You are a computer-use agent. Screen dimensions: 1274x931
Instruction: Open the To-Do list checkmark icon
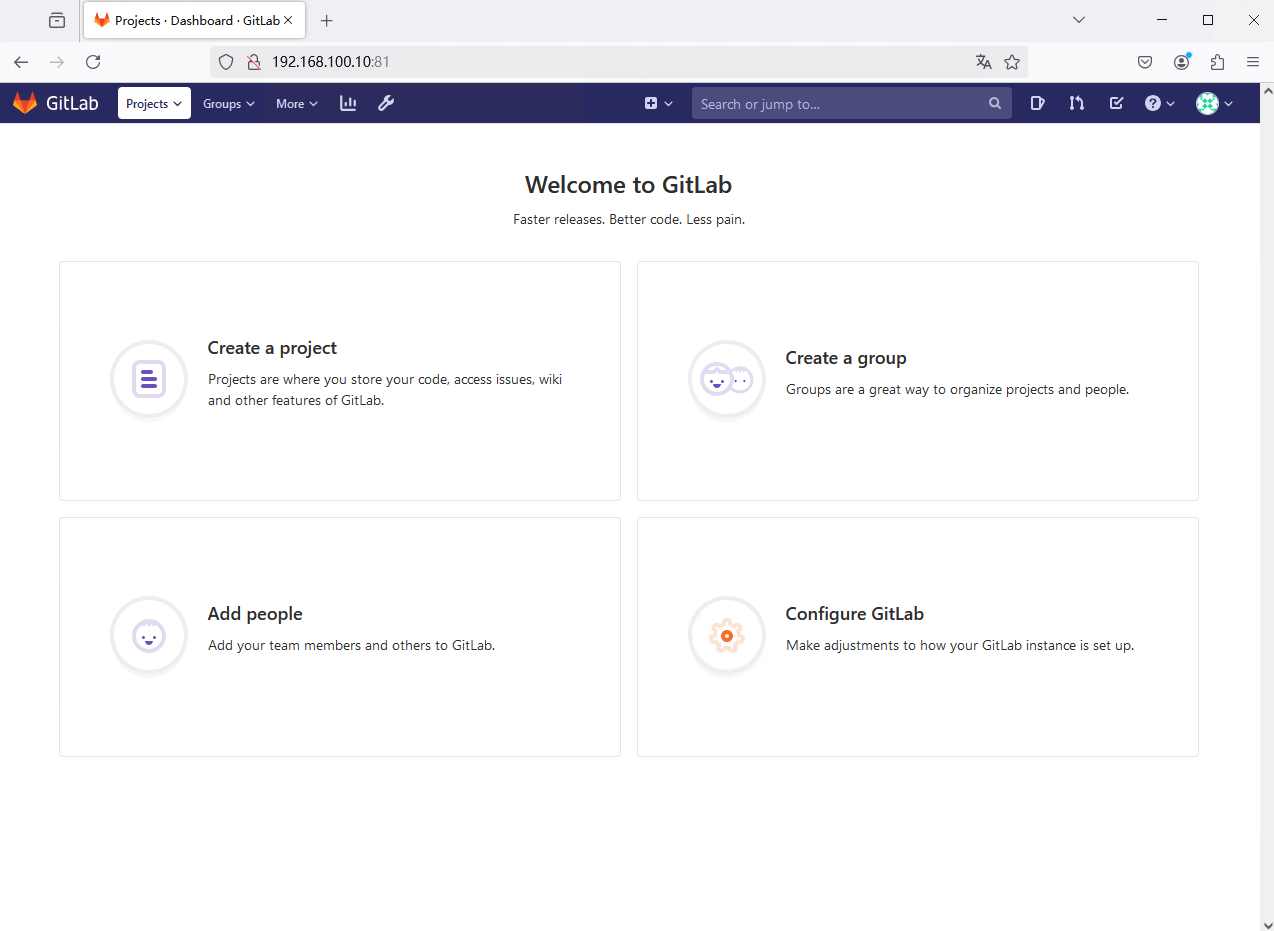click(x=1116, y=103)
